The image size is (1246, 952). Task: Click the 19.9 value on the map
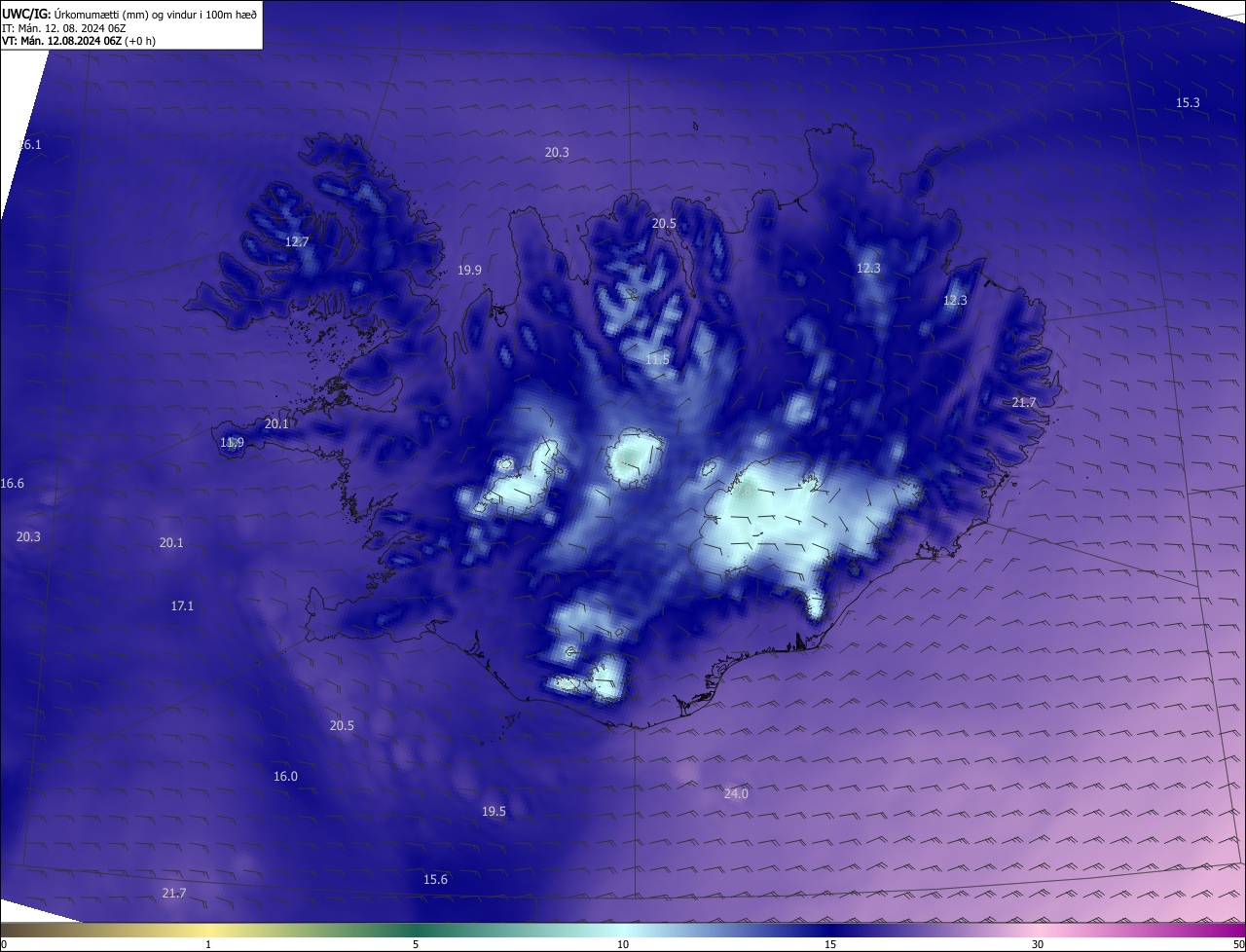(469, 270)
